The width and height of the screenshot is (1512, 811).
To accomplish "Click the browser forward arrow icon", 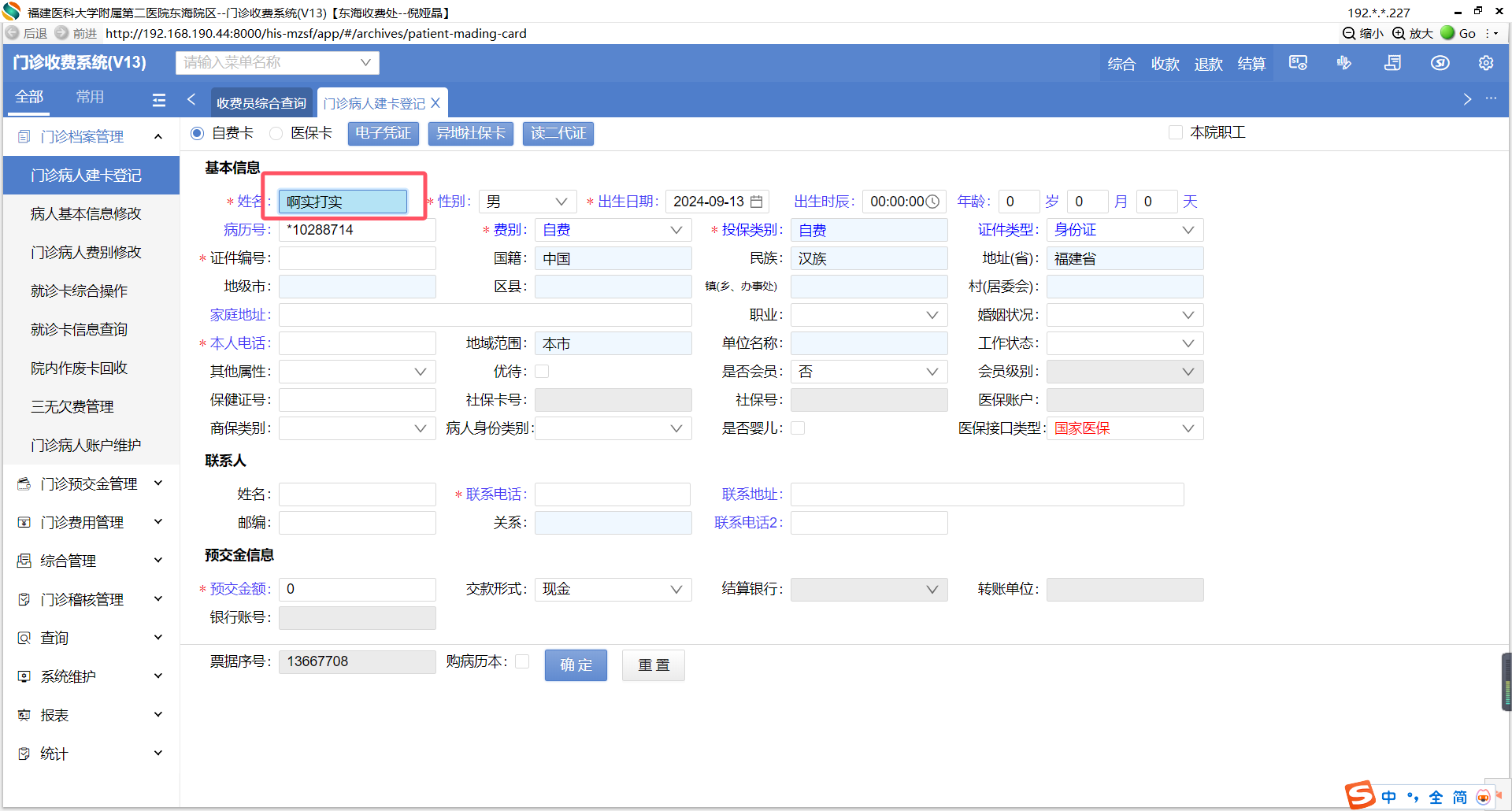I will (61, 33).
